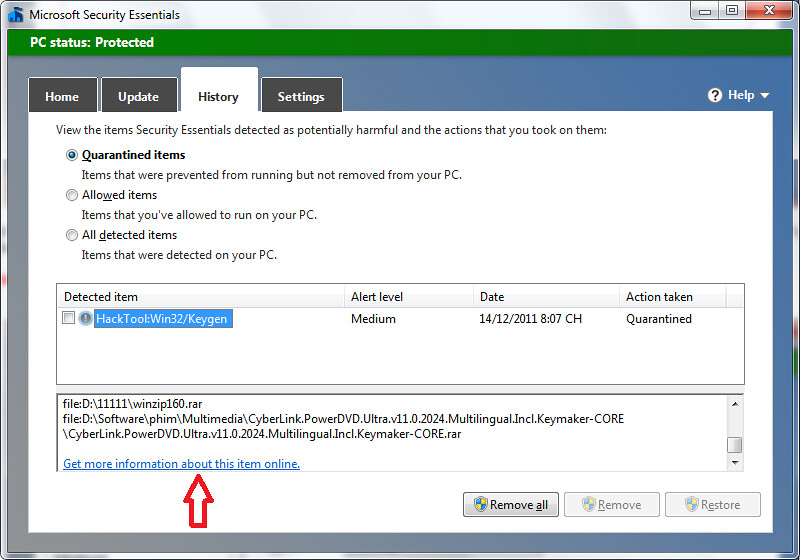Image resolution: width=800 pixels, height=560 pixels.
Task: Click the Microsoft Security Essentials title bar icon
Action: coord(16,14)
